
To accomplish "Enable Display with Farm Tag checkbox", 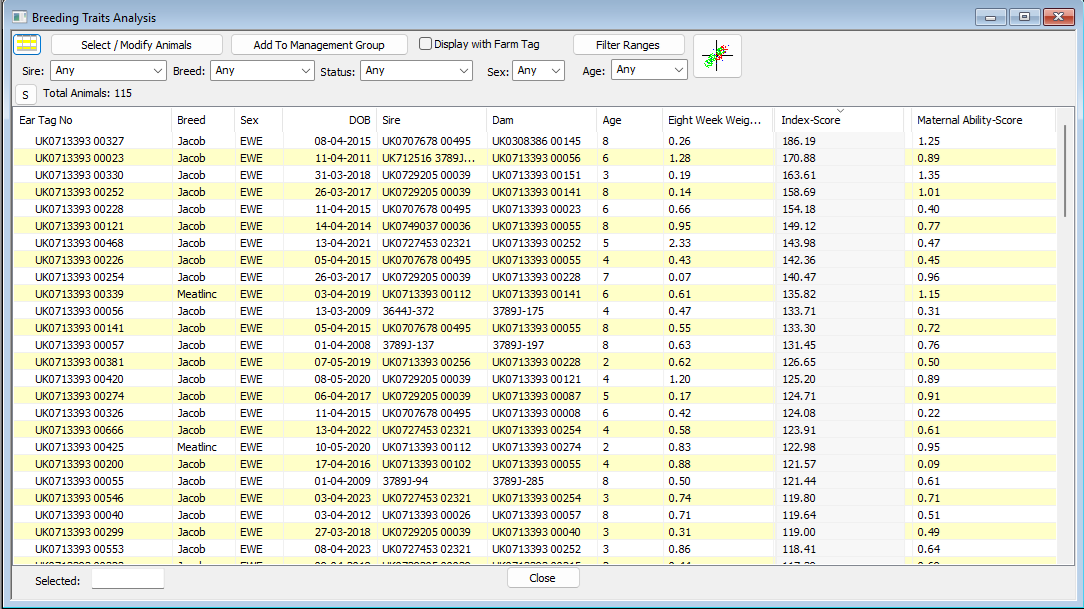I will 425,44.
